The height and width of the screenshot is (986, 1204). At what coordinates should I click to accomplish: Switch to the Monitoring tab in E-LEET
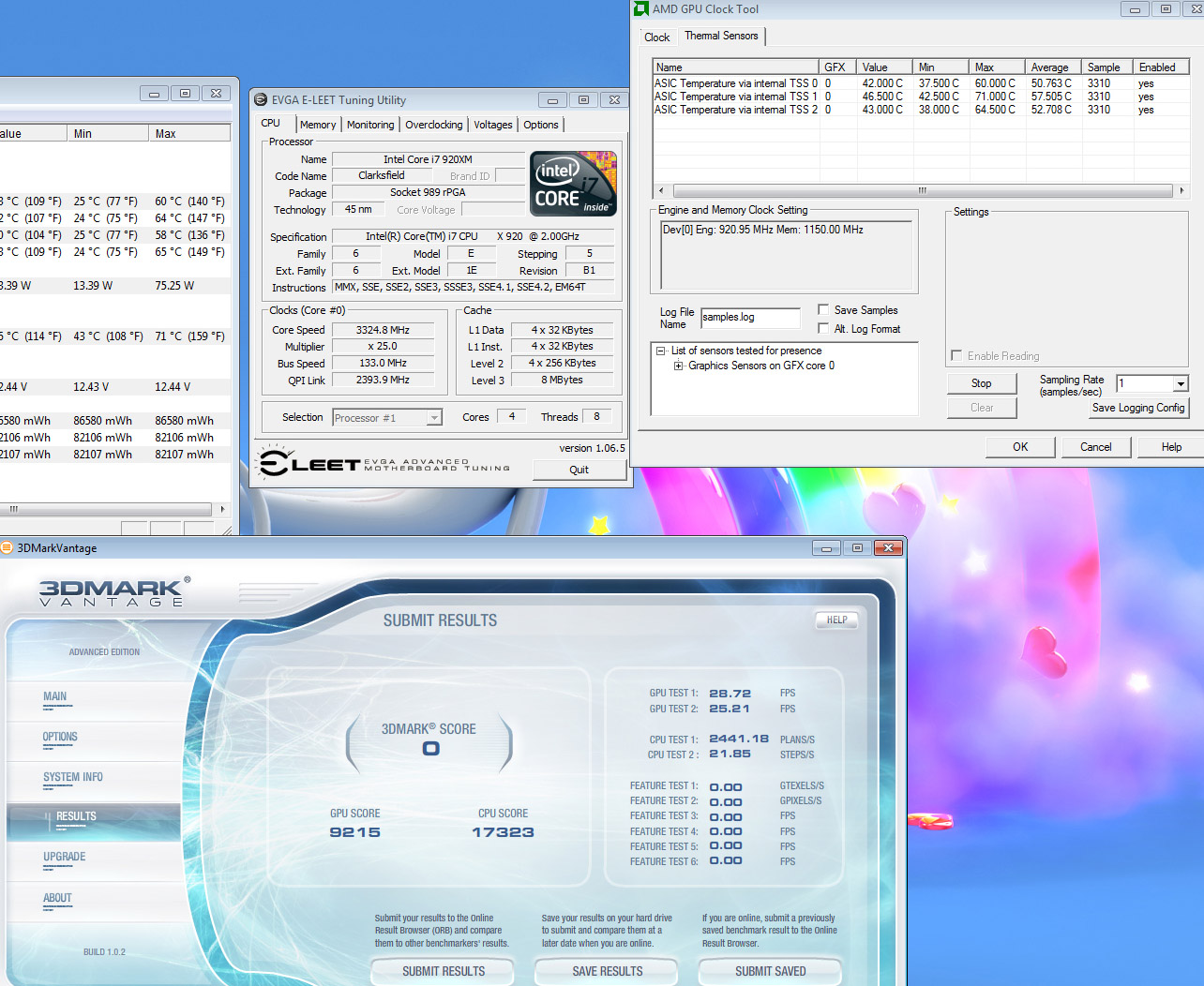370,125
